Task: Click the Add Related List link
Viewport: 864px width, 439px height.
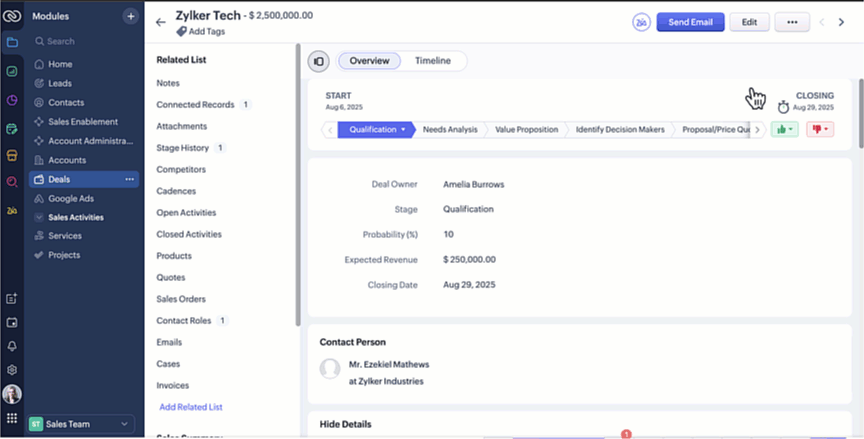Action: [x=190, y=407]
